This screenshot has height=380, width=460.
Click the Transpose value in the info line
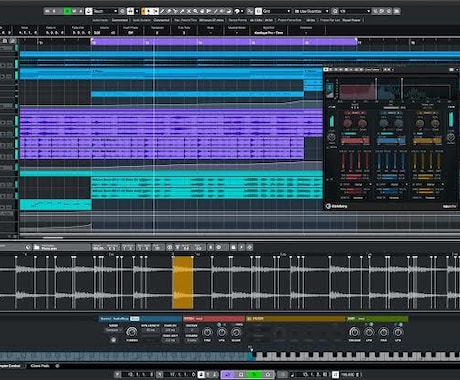click(x=157, y=31)
